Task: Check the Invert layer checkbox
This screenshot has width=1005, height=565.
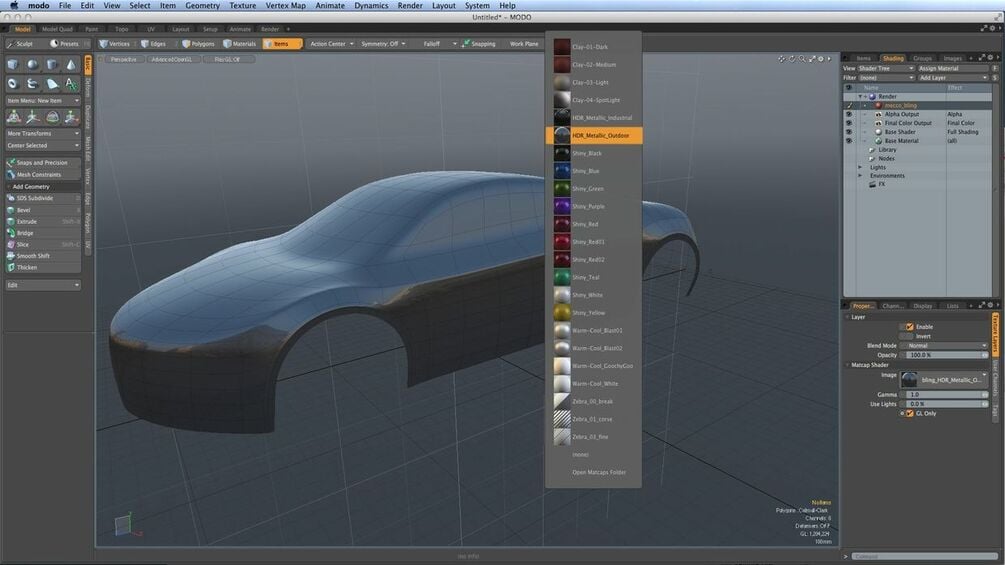Action: click(x=906, y=336)
